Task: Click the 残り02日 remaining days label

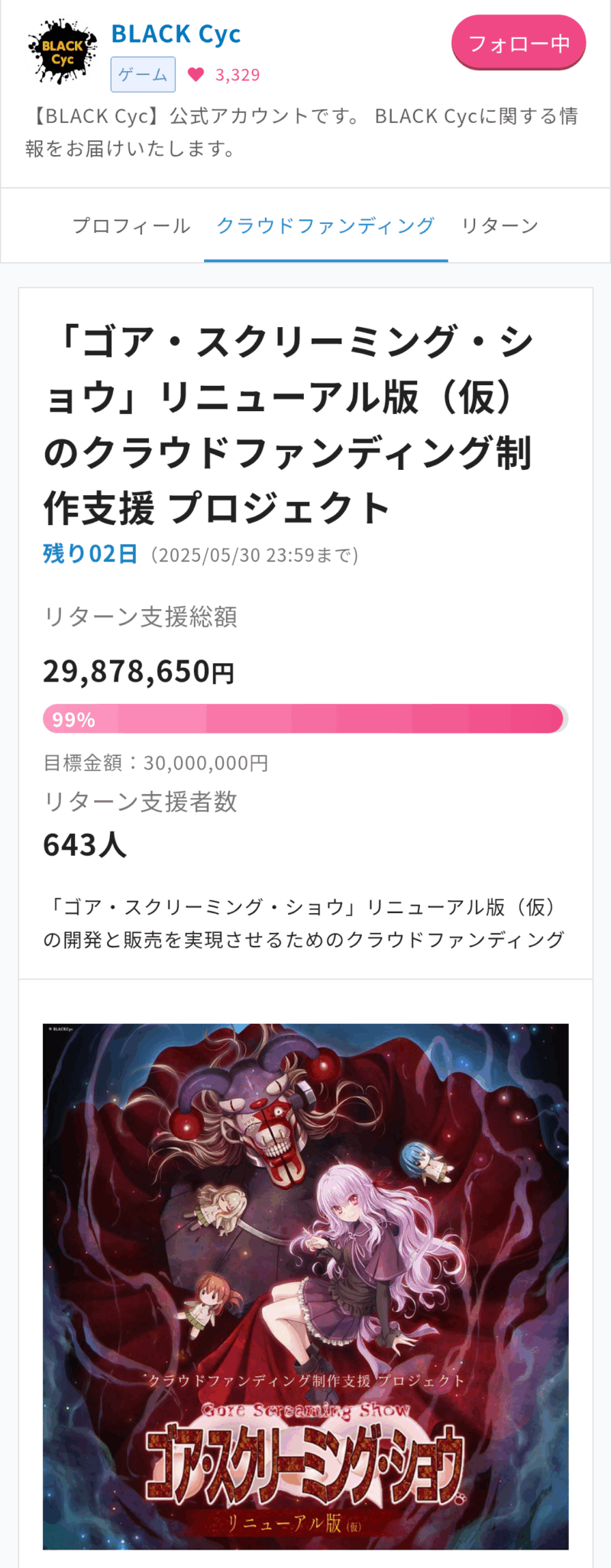Action: coord(90,554)
